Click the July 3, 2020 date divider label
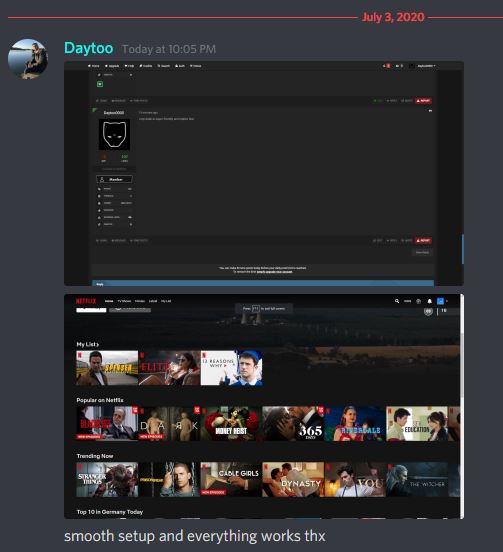 click(x=393, y=17)
